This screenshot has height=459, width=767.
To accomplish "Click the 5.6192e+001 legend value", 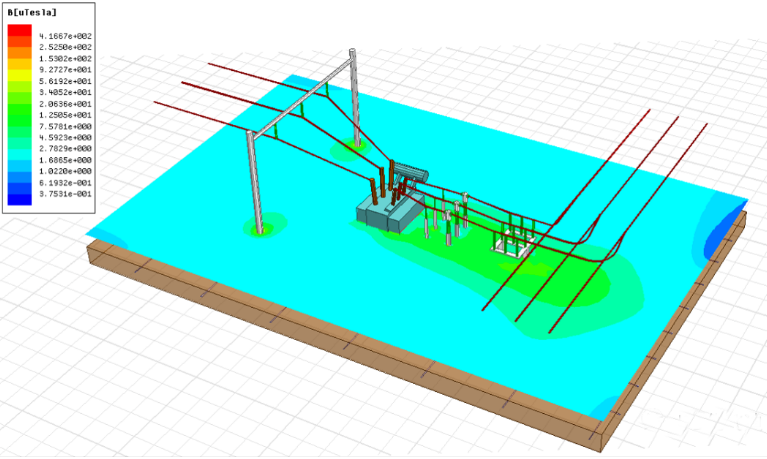I will [66, 81].
